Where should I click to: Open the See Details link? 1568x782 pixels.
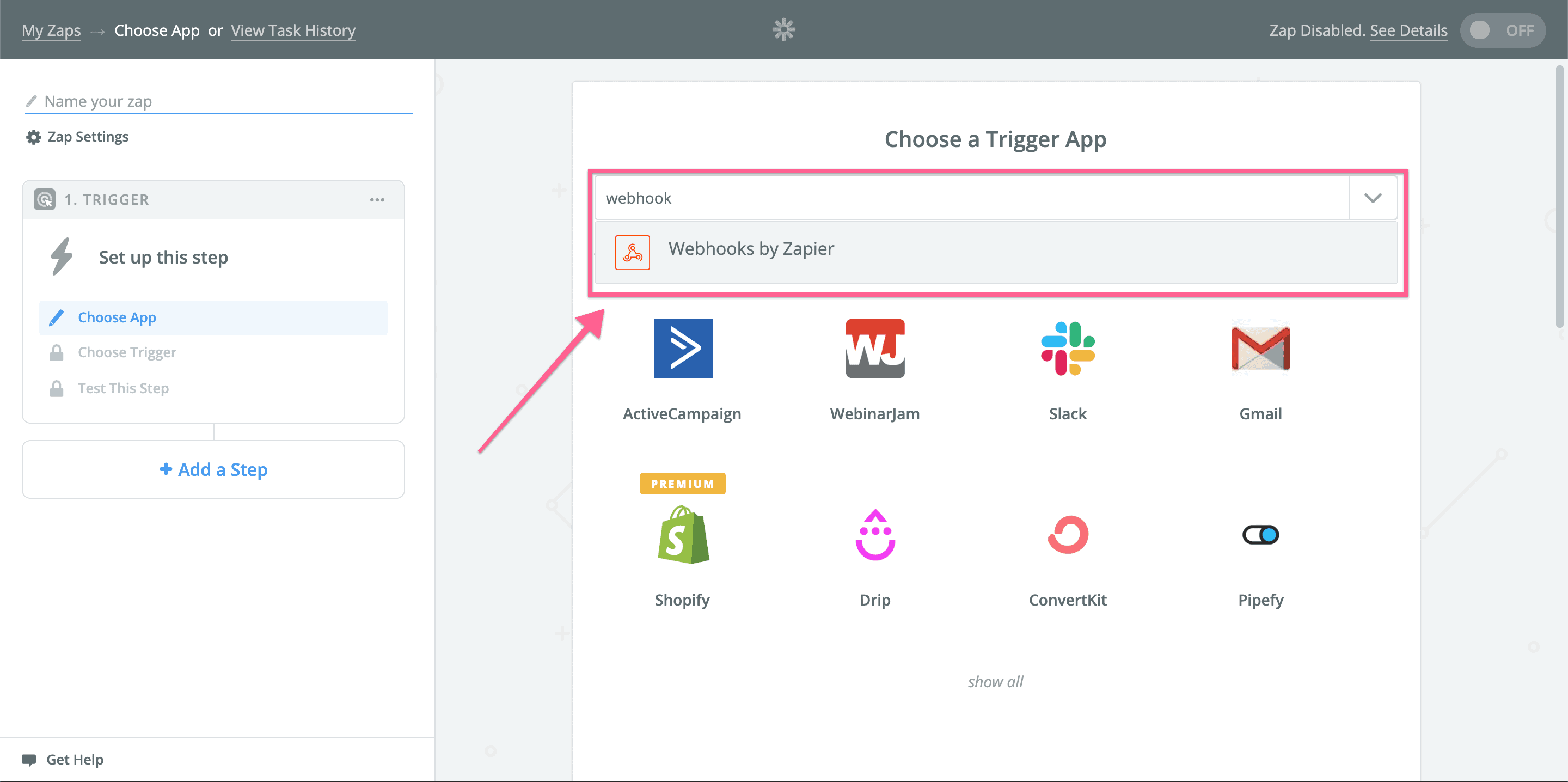click(x=1408, y=30)
